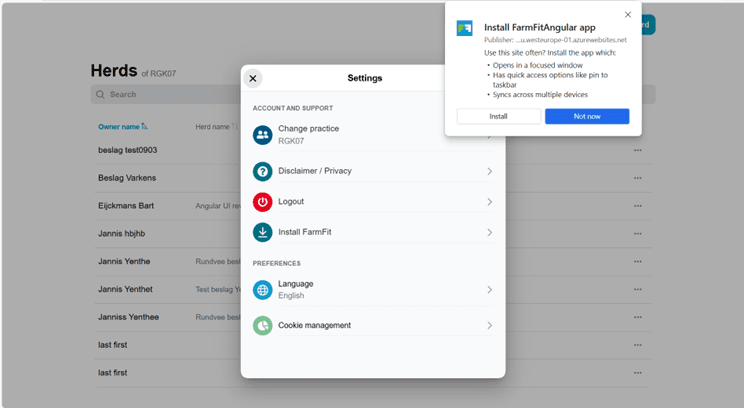Click chevron on the Language row
This screenshot has width=744, height=408.
[489, 289]
